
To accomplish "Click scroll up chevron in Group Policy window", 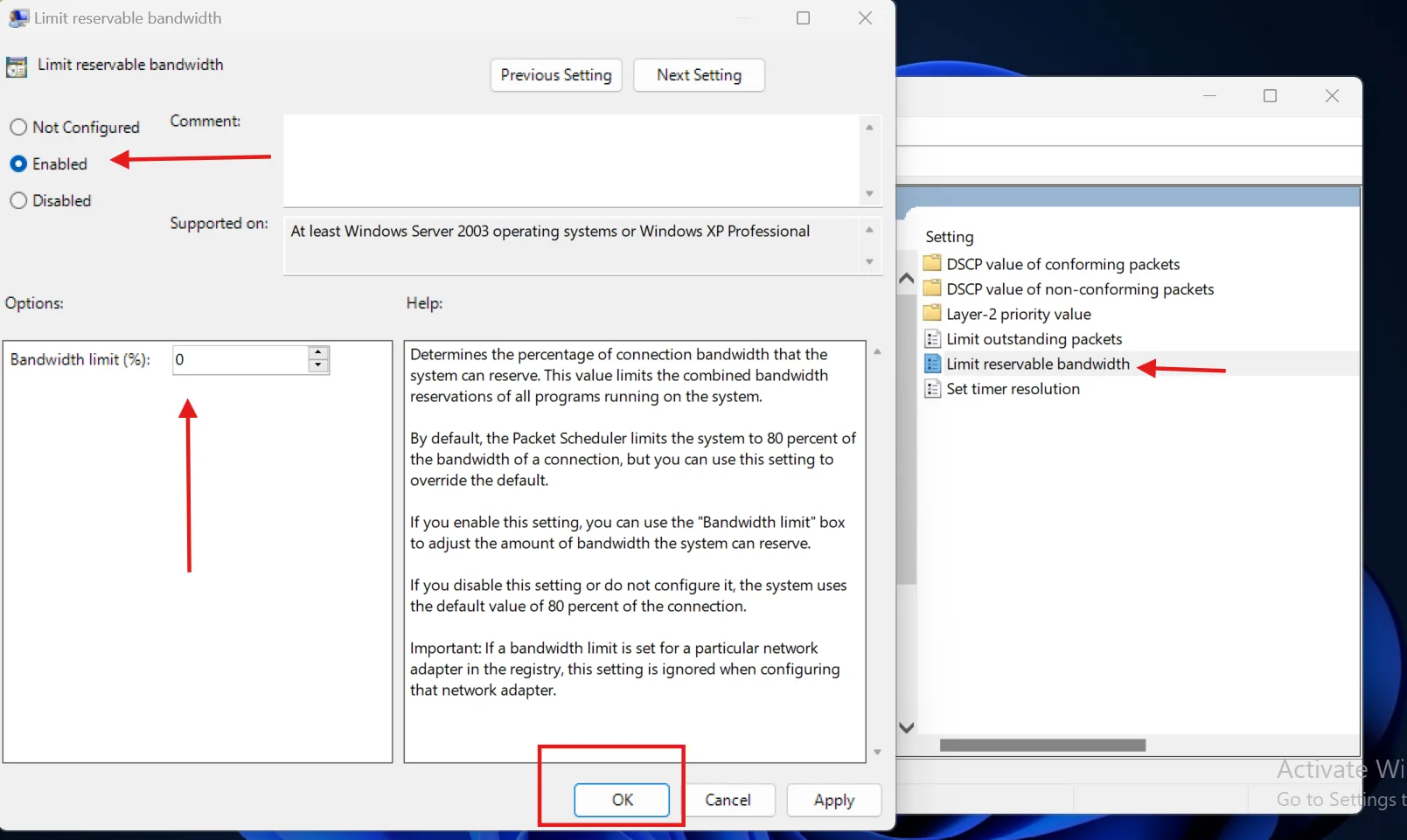I will (x=907, y=279).
